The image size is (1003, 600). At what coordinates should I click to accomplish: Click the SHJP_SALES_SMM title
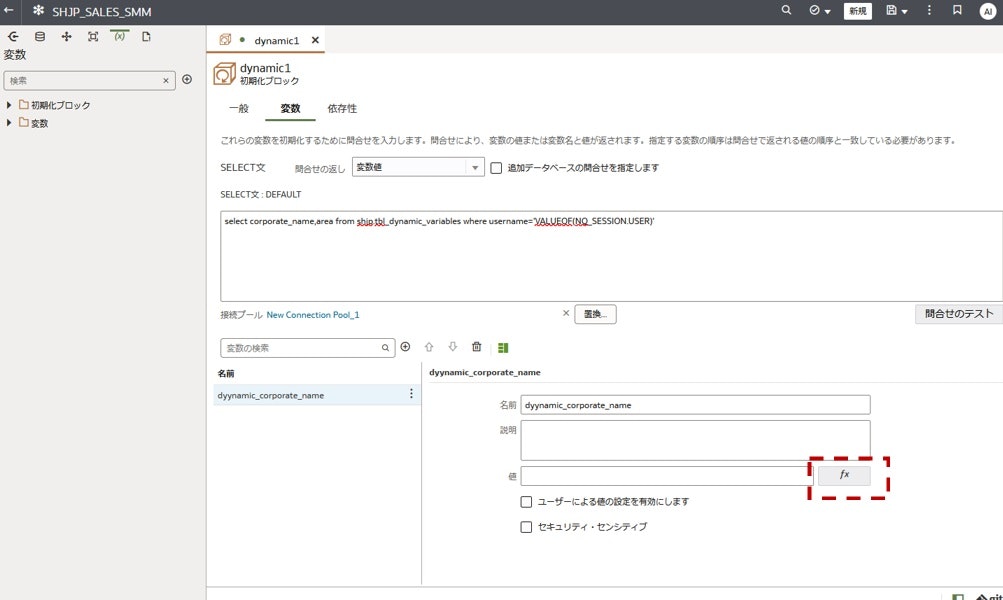click(x=102, y=12)
